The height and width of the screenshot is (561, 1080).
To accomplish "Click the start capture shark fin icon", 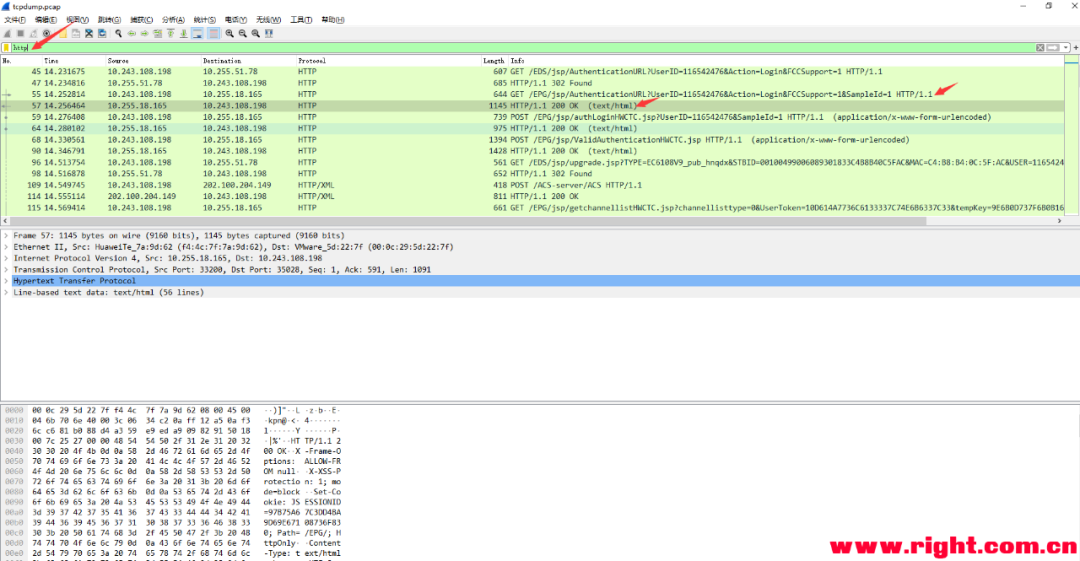I will 7,33.
